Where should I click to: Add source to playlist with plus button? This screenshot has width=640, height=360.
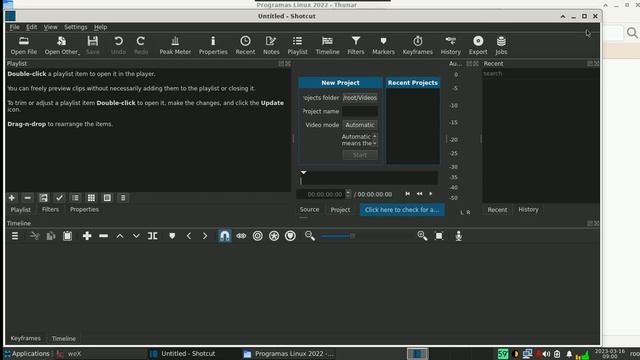click(12, 198)
